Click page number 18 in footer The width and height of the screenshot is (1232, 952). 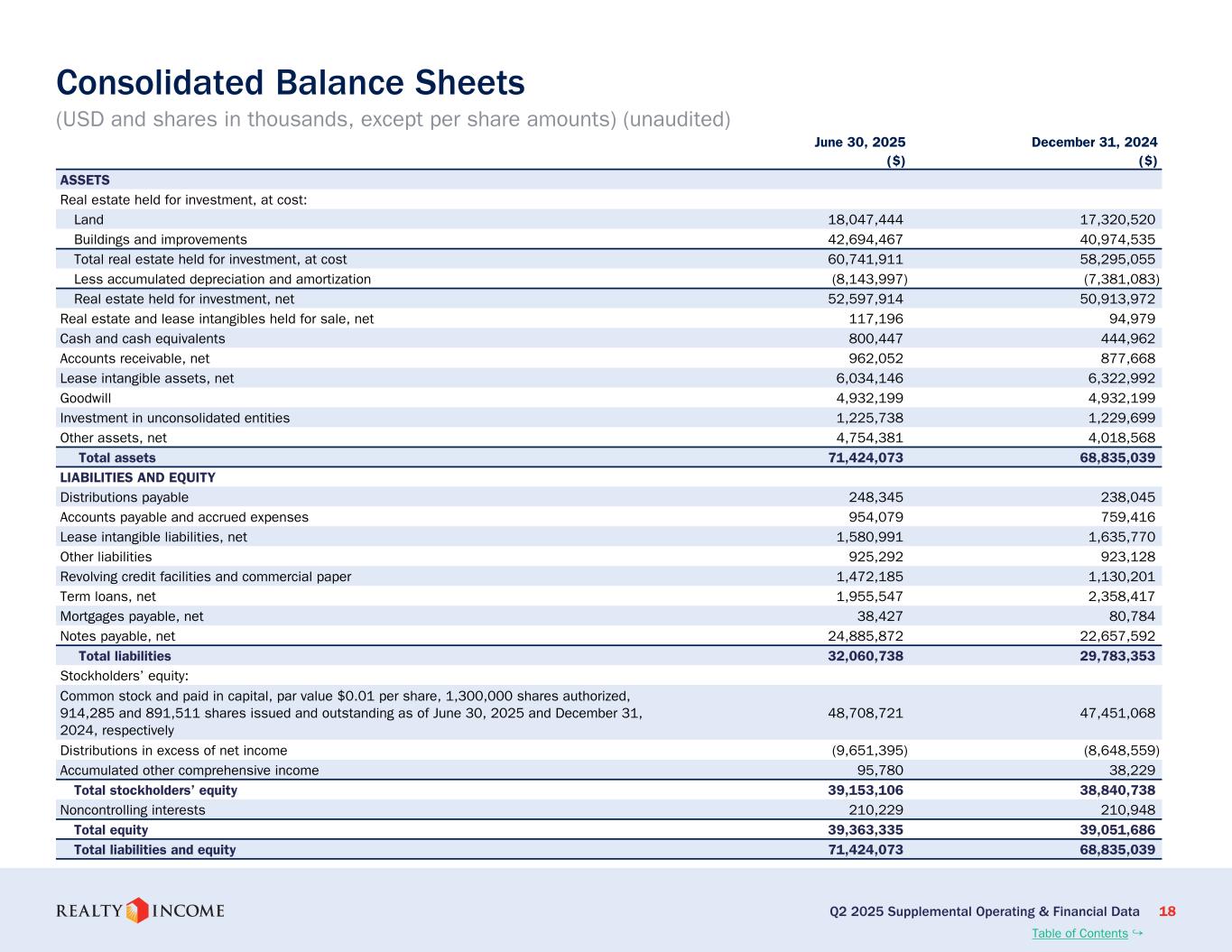click(x=1167, y=911)
